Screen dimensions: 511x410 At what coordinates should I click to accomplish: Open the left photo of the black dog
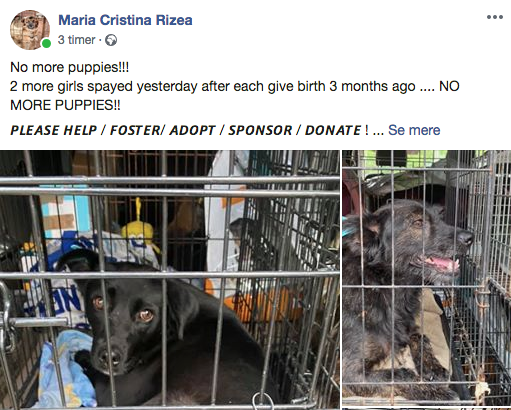click(x=170, y=279)
